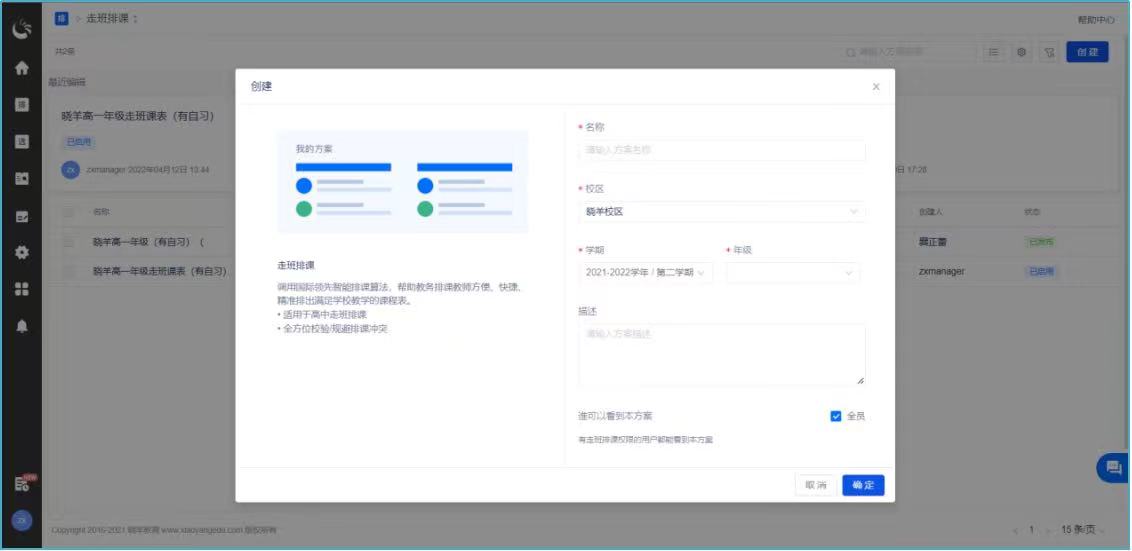Click the 名称 name input field
The width and height of the screenshot is (1132, 551).
(x=721, y=150)
